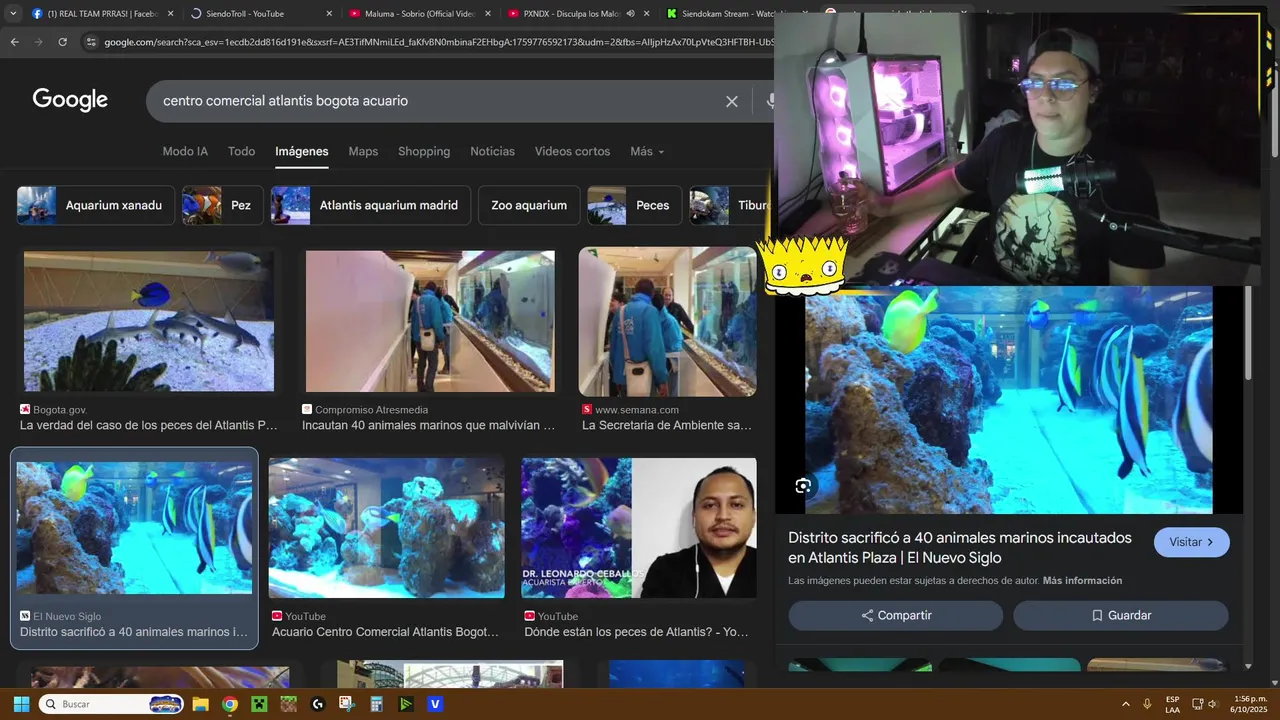Screen dimensions: 1280x720
Task: Reload the page
Action: coord(62,42)
